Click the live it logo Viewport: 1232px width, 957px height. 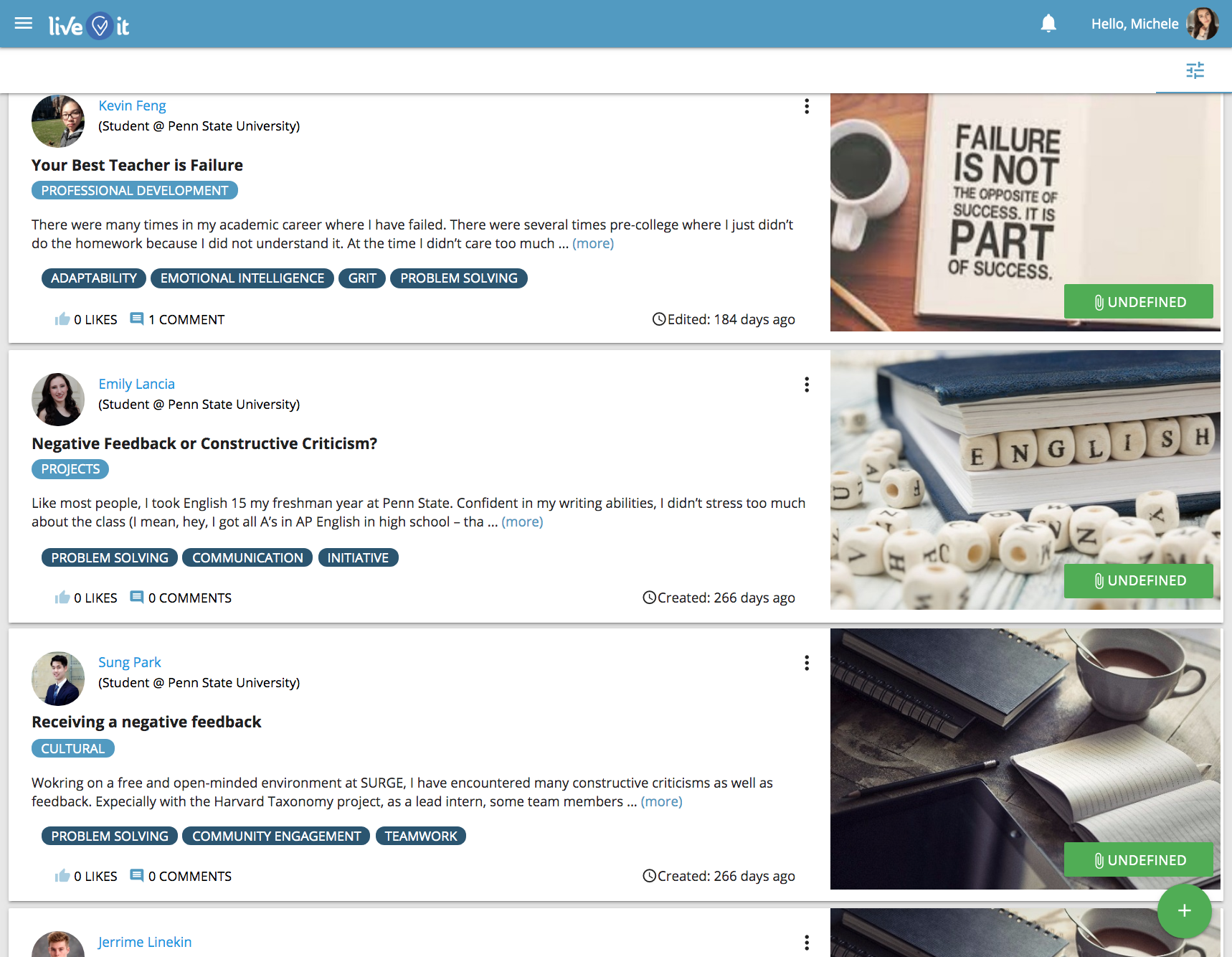pyautogui.click(x=89, y=26)
